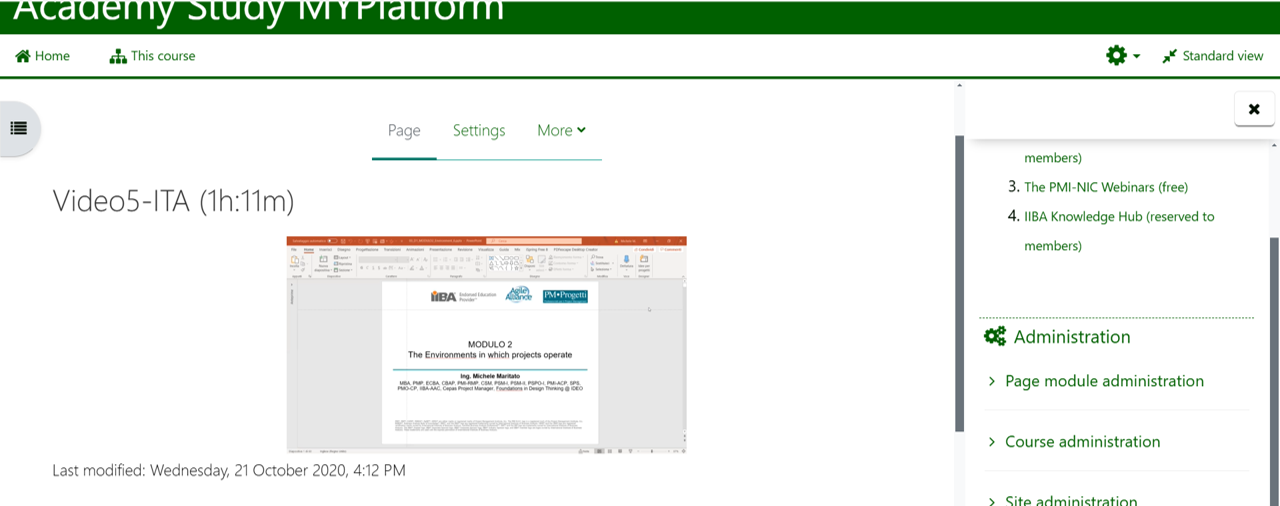Screen dimensions: 1280x506
Task: Click the Administration gears icon
Action: [x=995, y=337]
